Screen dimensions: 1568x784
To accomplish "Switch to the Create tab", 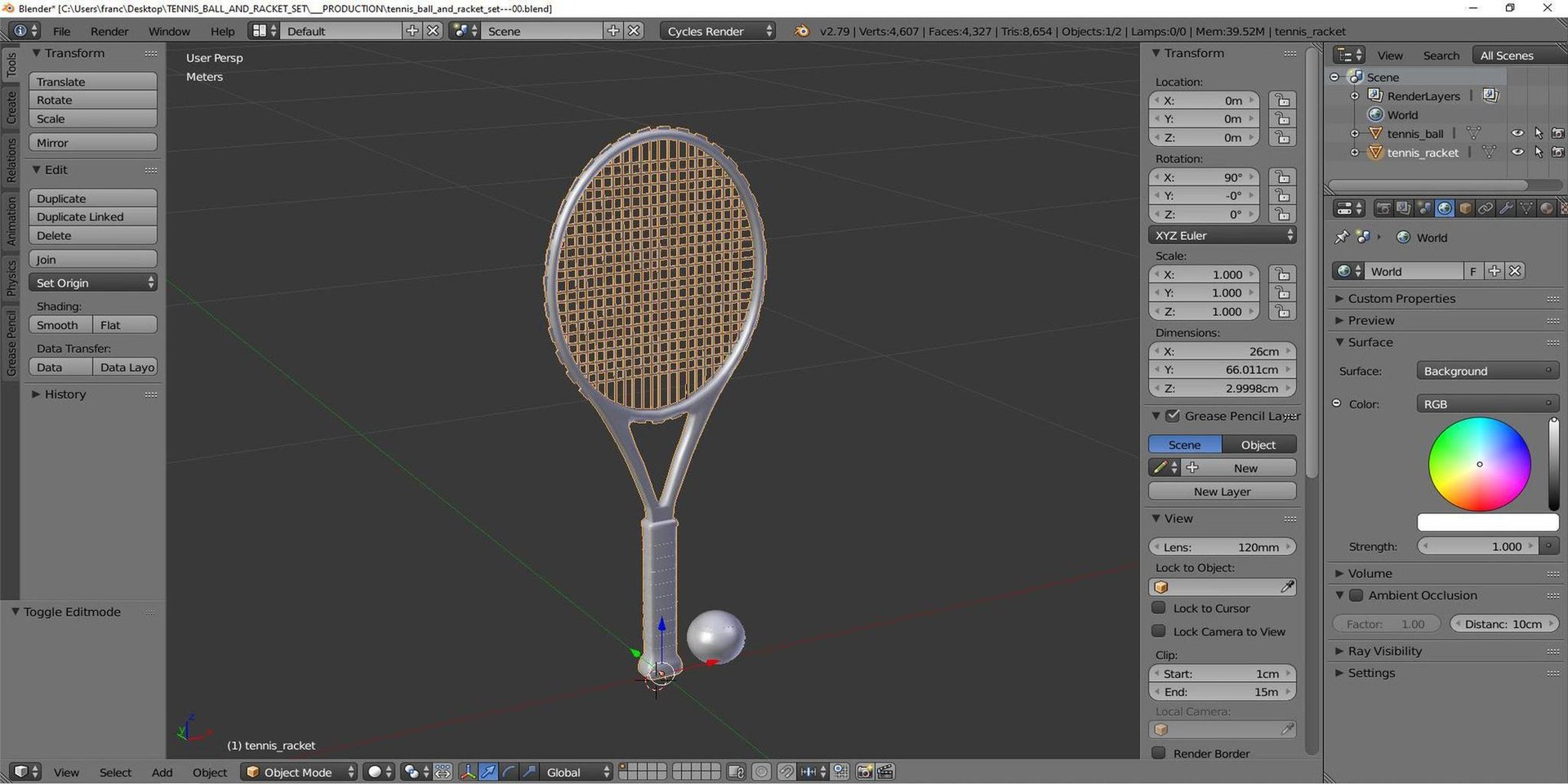I will coord(11,107).
